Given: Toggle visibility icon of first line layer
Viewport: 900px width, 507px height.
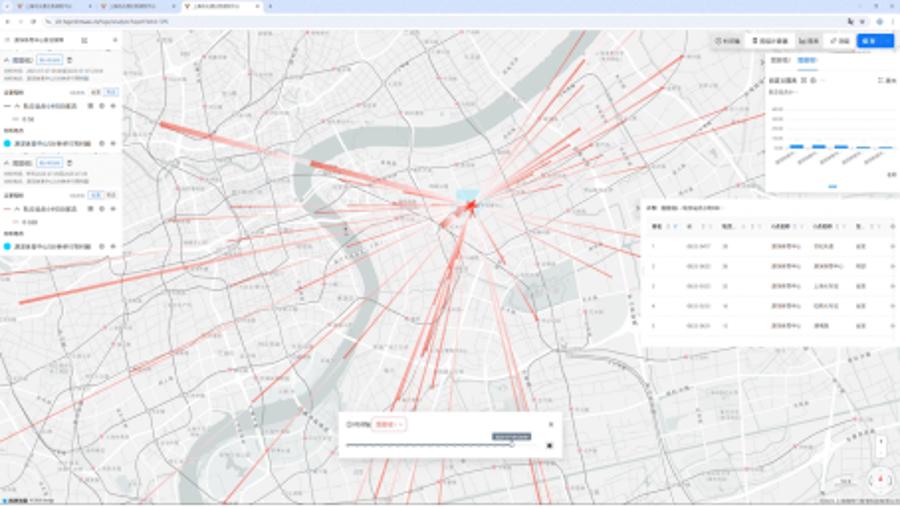Looking at the screenshot, I should click(102, 105).
